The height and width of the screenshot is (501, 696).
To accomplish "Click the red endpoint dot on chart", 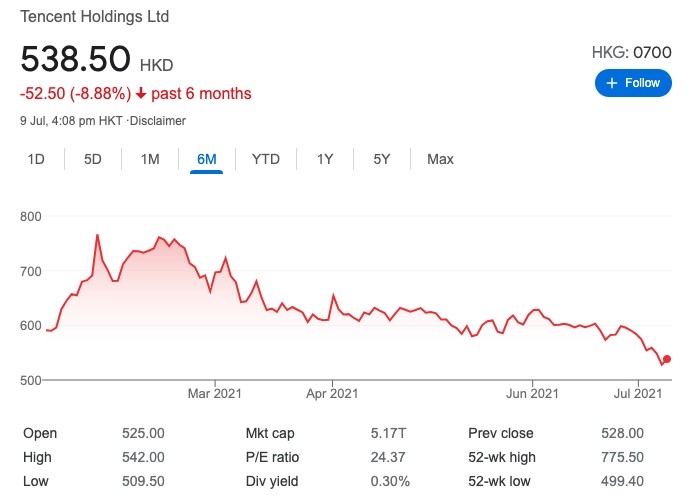I will click(667, 359).
